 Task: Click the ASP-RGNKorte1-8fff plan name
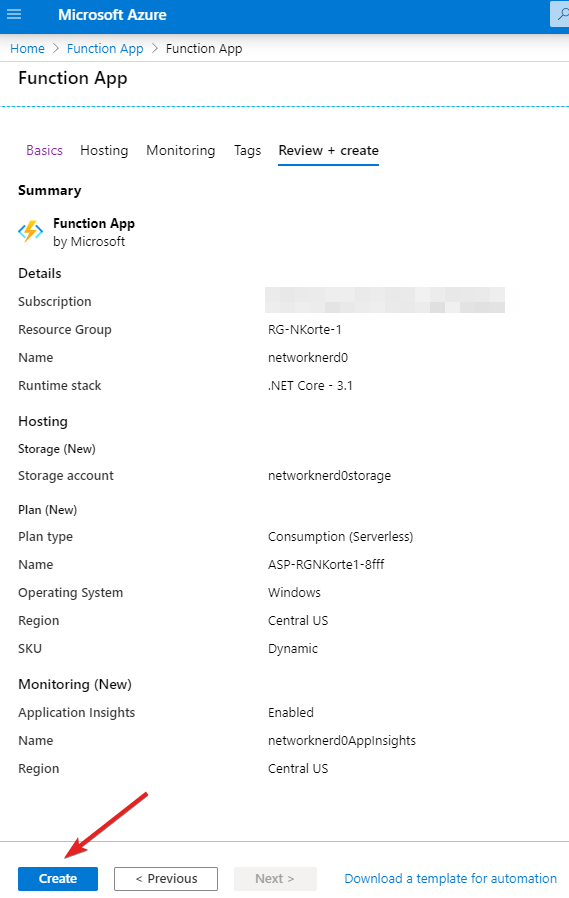(326, 564)
